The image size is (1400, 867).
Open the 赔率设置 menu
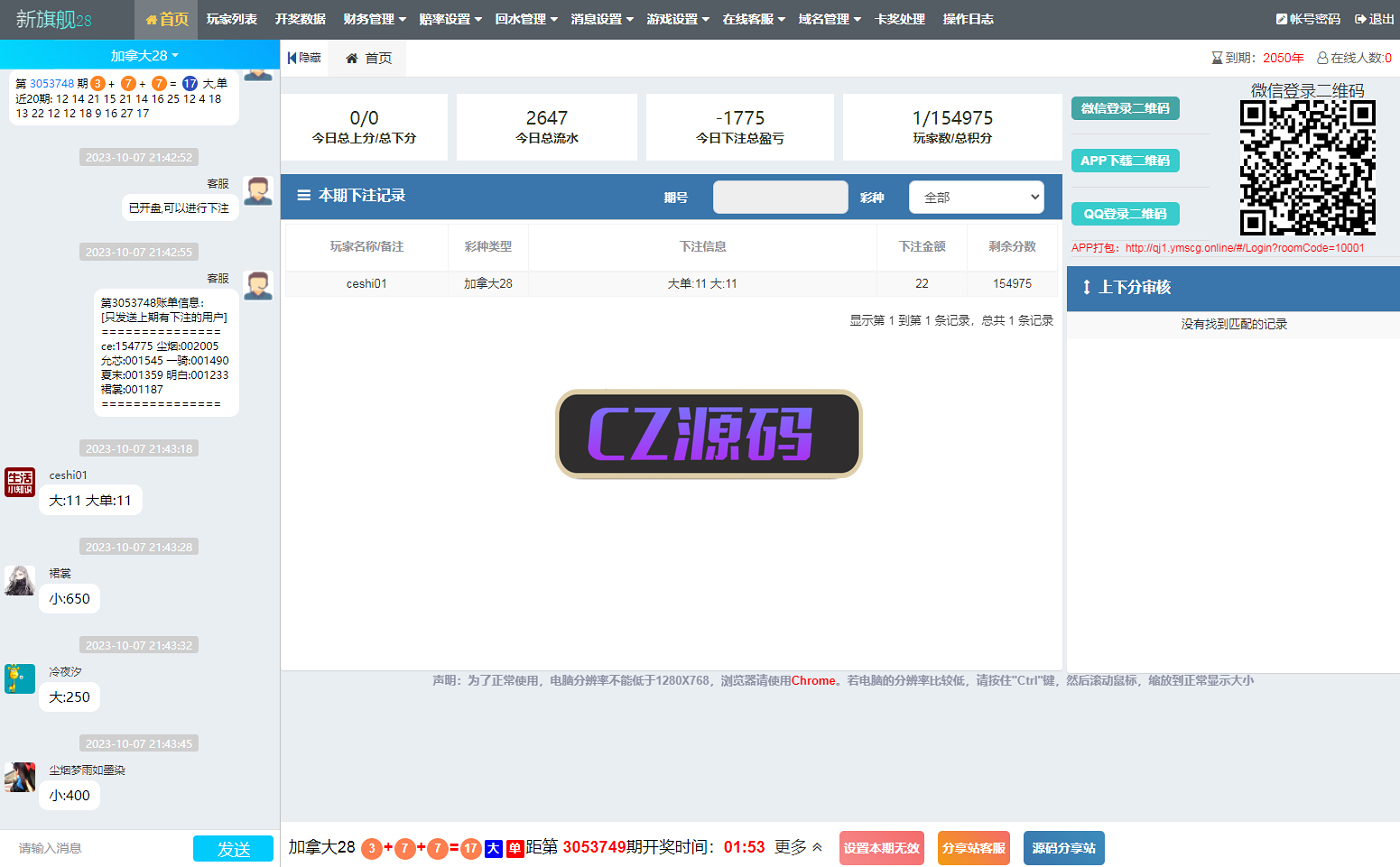pyautogui.click(x=451, y=19)
